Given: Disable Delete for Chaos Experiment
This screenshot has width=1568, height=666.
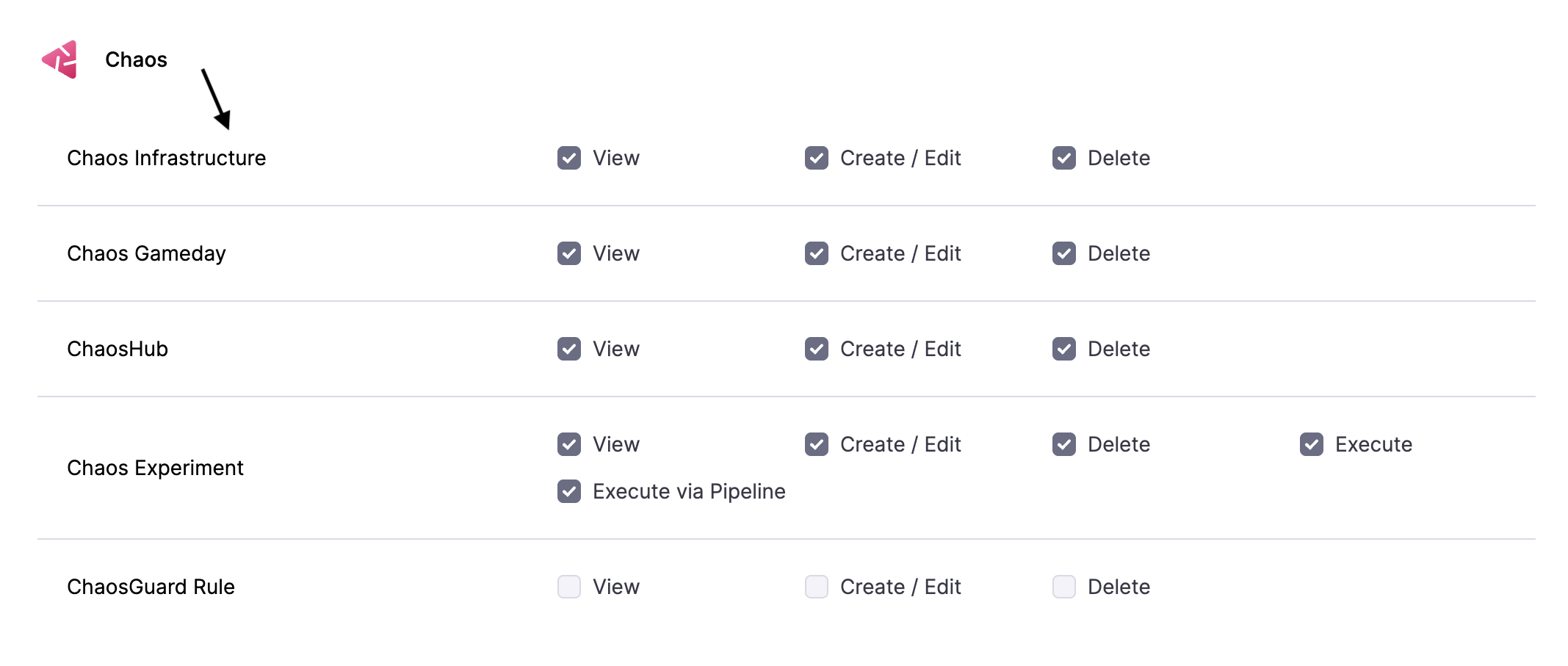Looking at the screenshot, I should [1064, 444].
